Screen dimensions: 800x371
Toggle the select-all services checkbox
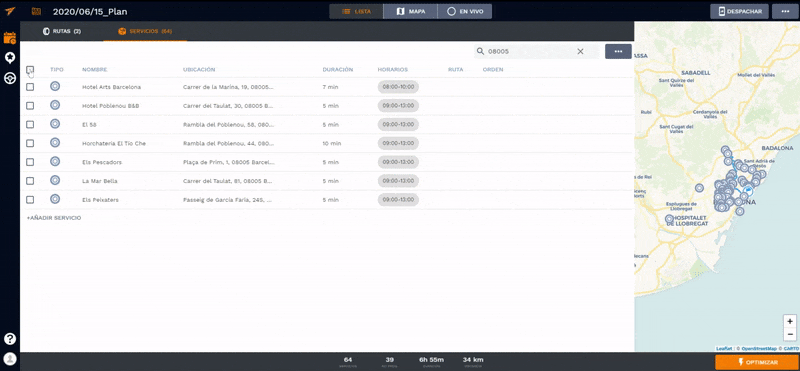(x=30, y=69)
